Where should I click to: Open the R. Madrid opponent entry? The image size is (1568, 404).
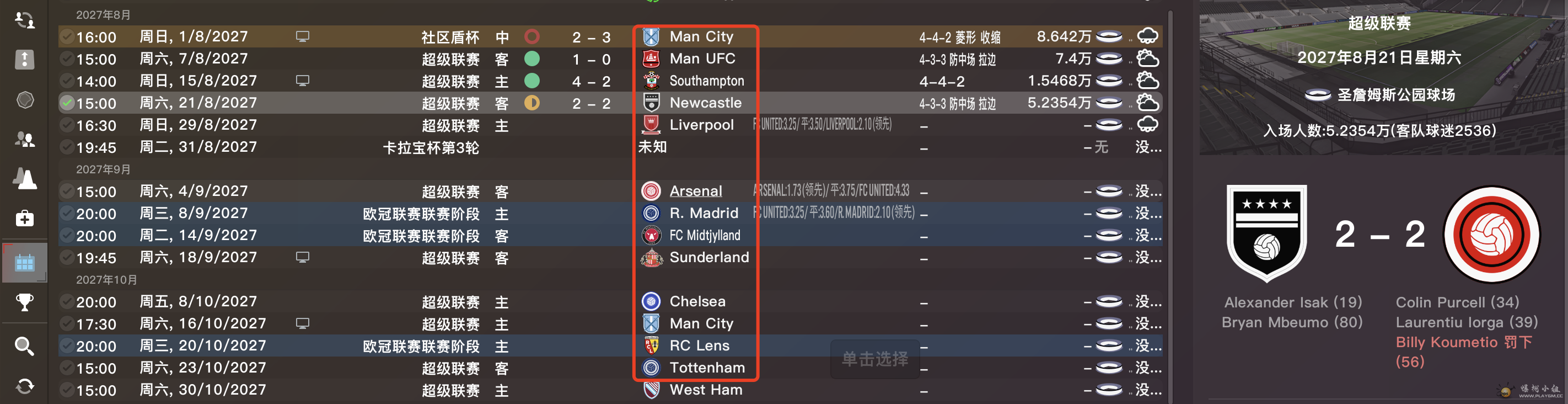pos(704,212)
